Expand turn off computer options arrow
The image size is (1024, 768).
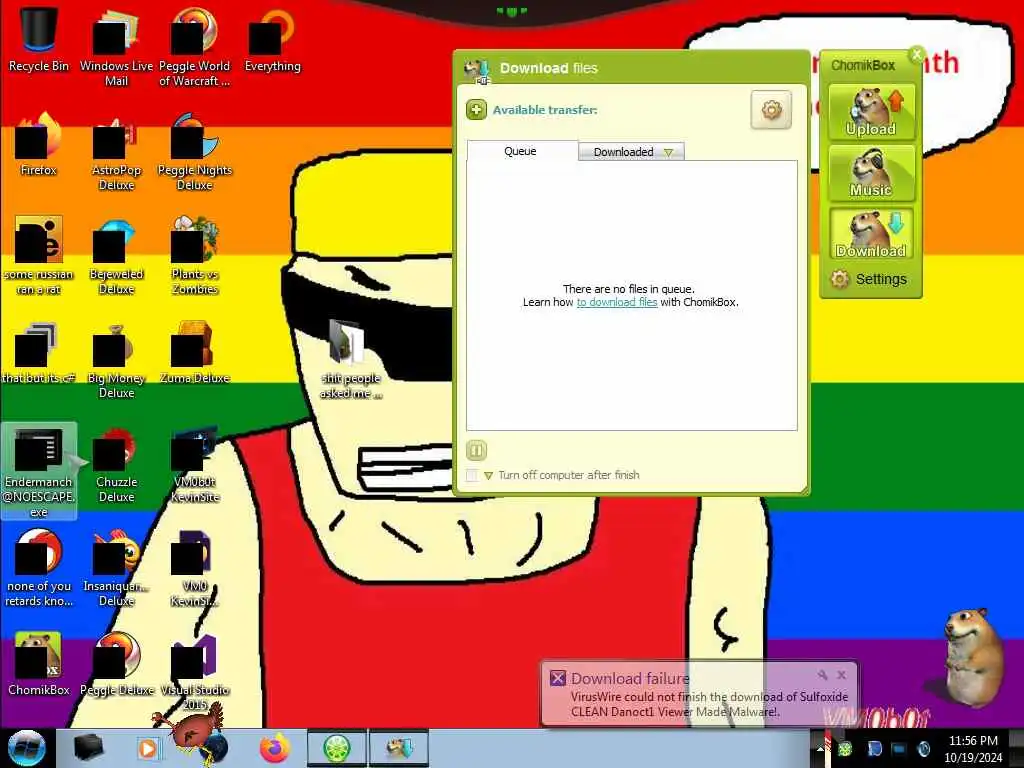click(488, 475)
